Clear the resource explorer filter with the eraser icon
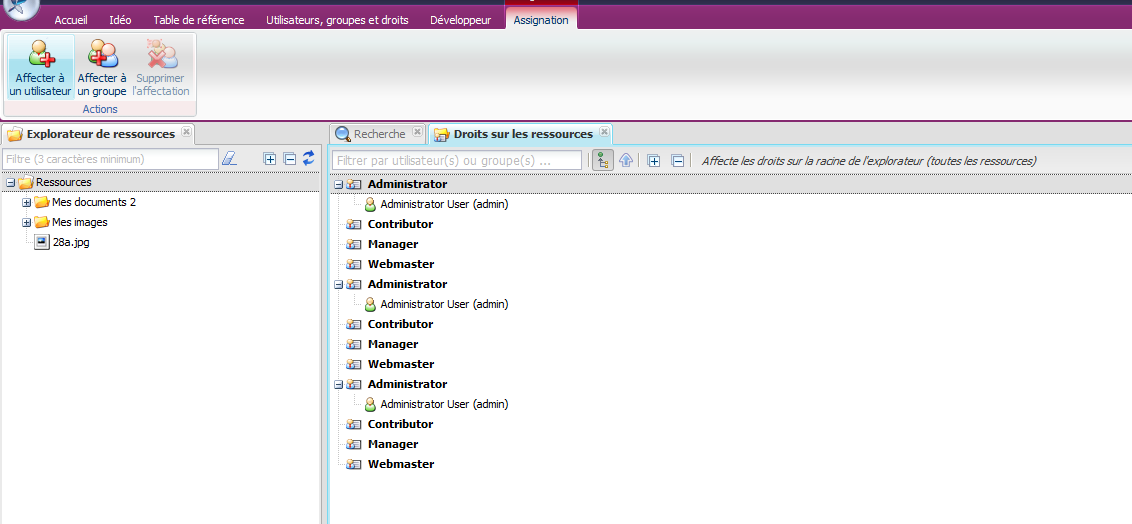This screenshot has height=524, width=1132. click(229, 159)
